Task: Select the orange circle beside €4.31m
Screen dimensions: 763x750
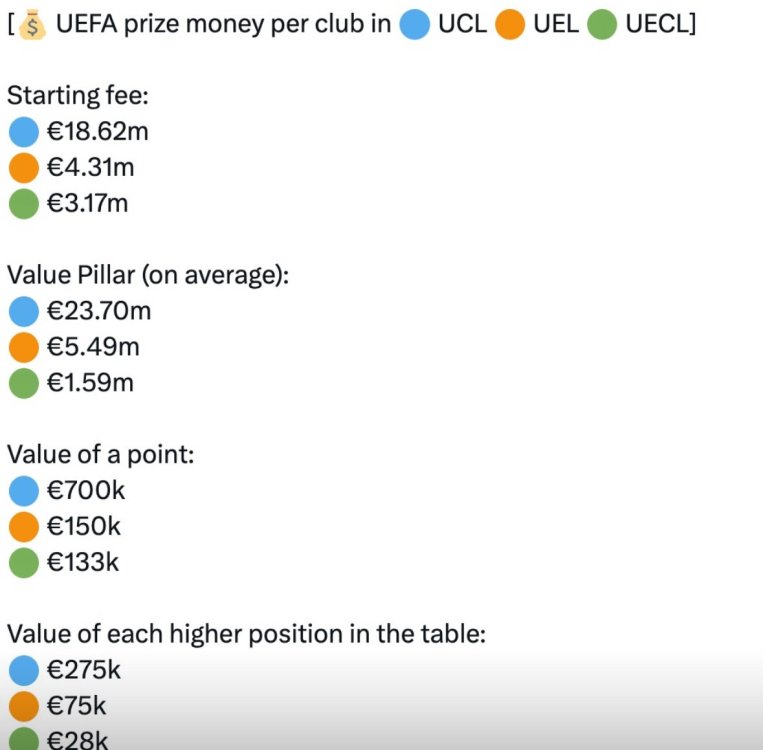Action: (23, 167)
